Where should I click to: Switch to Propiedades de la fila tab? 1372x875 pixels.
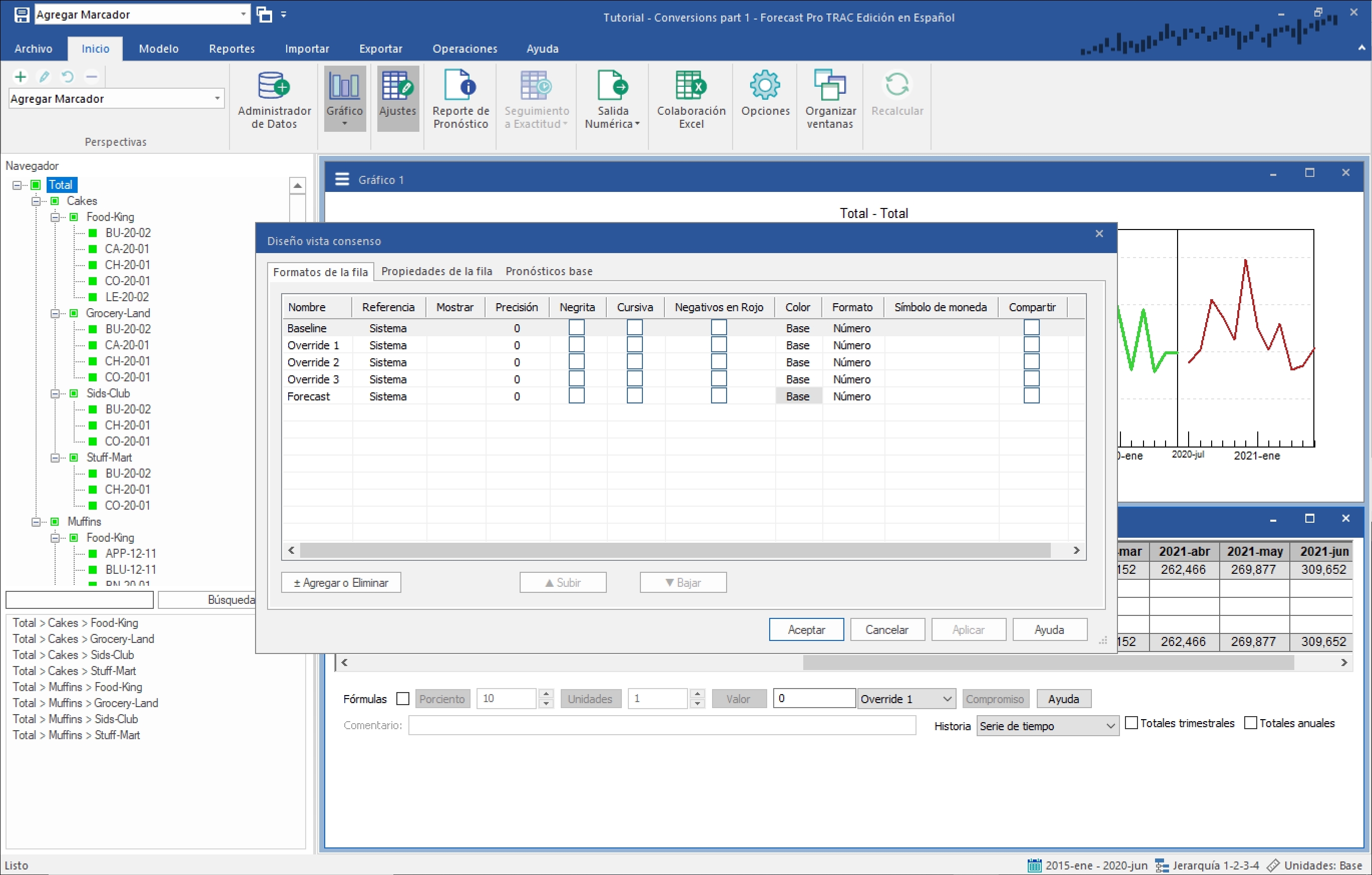point(436,271)
